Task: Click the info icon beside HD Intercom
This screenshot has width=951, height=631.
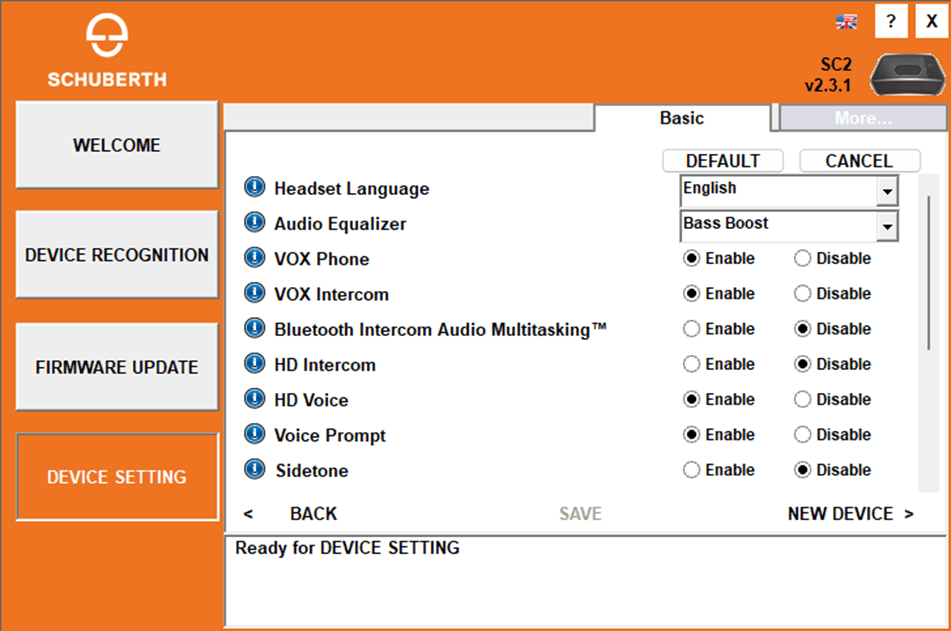Action: point(255,365)
